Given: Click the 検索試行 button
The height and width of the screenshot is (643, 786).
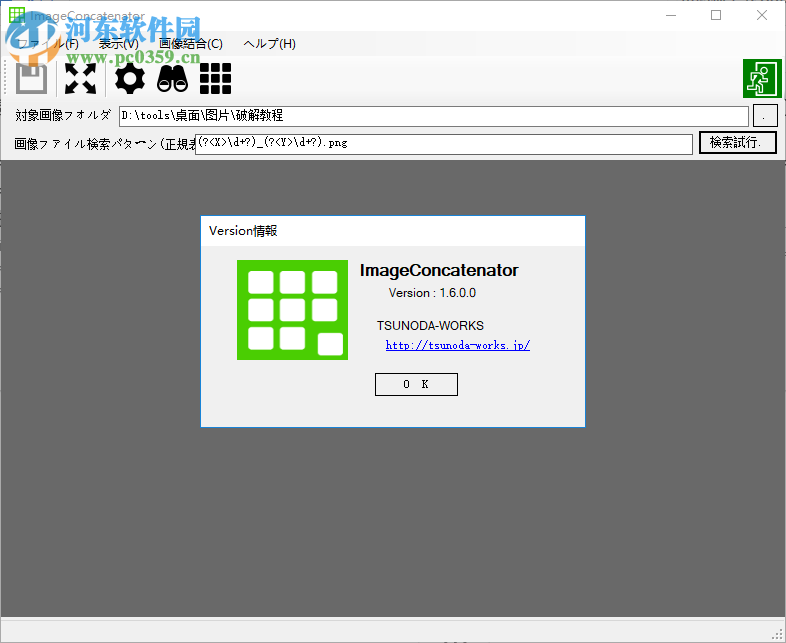Looking at the screenshot, I should 737,143.
